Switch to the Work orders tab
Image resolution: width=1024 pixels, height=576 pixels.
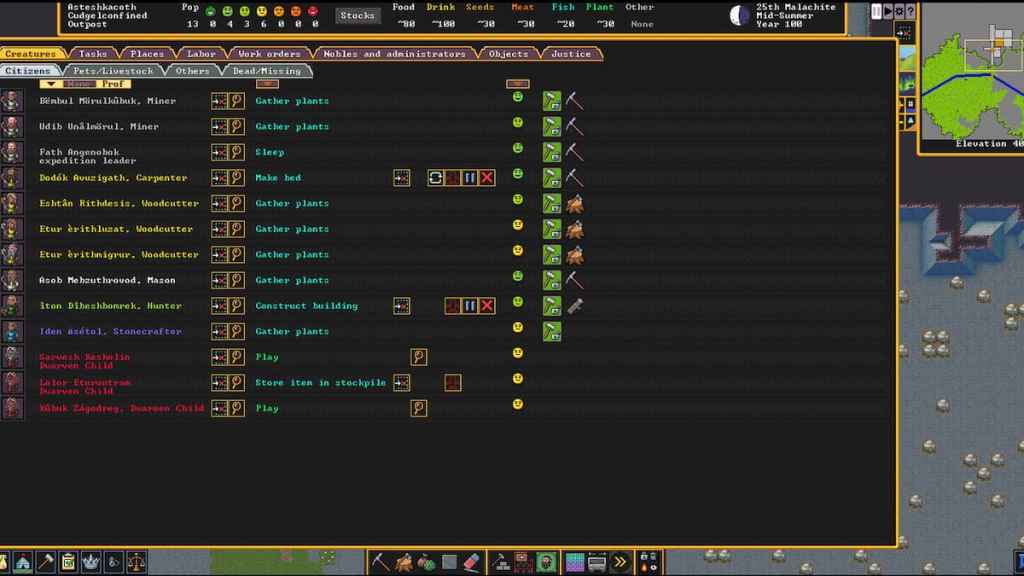click(x=268, y=53)
